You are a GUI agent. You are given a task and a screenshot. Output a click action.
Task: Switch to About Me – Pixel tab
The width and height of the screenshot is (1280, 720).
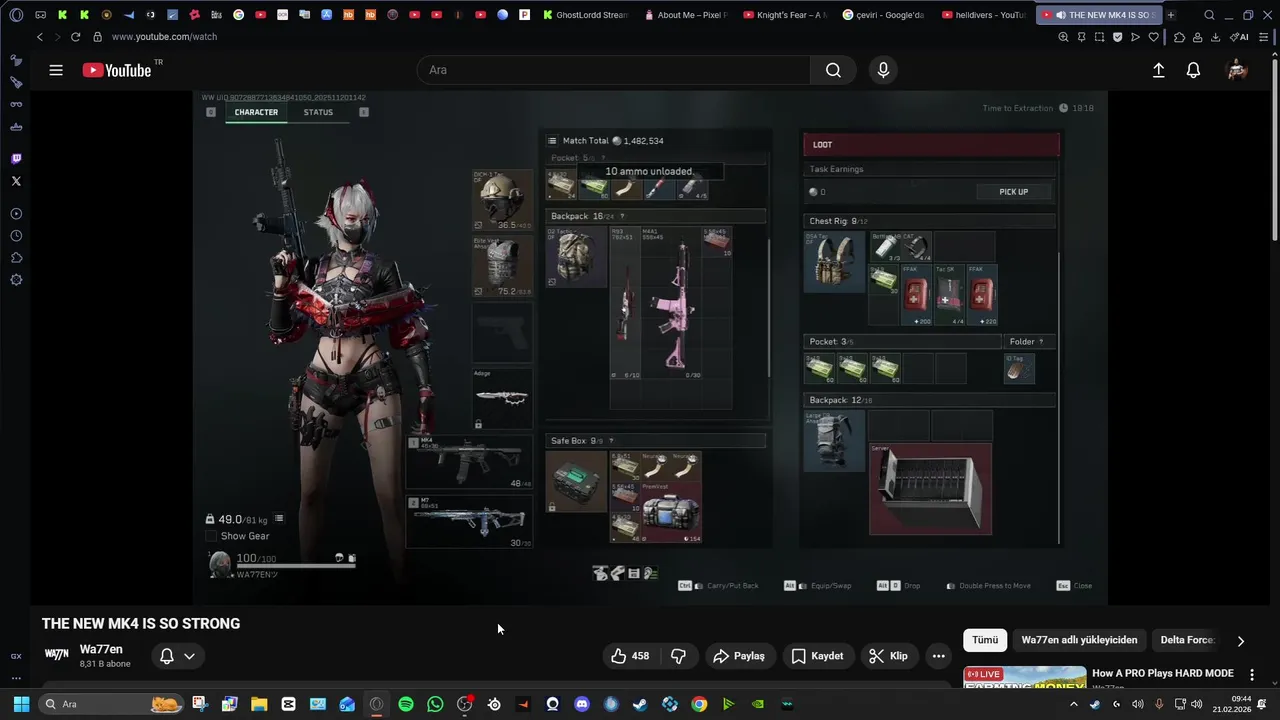click(x=686, y=15)
